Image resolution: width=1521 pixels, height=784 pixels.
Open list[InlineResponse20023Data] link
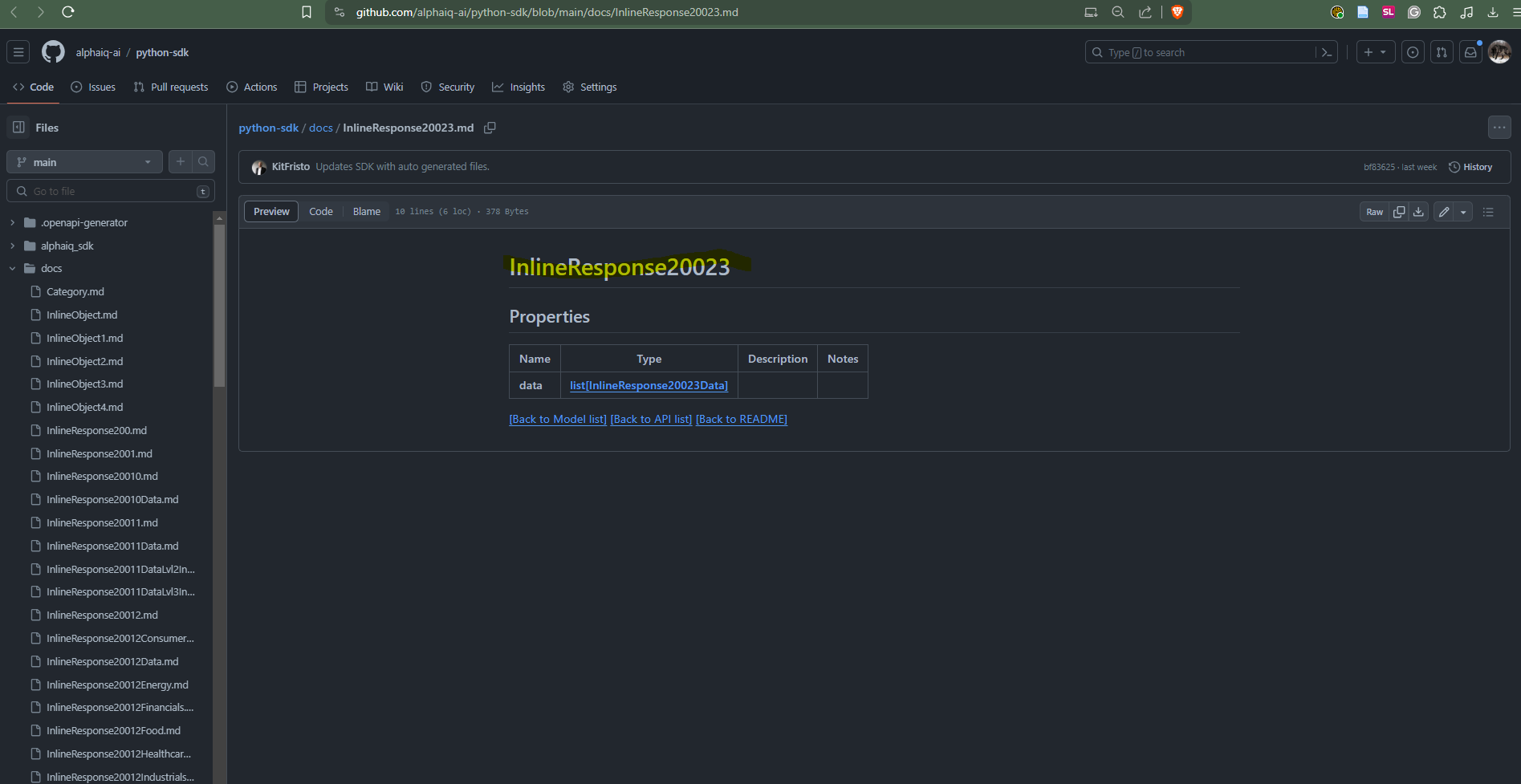tap(649, 386)
